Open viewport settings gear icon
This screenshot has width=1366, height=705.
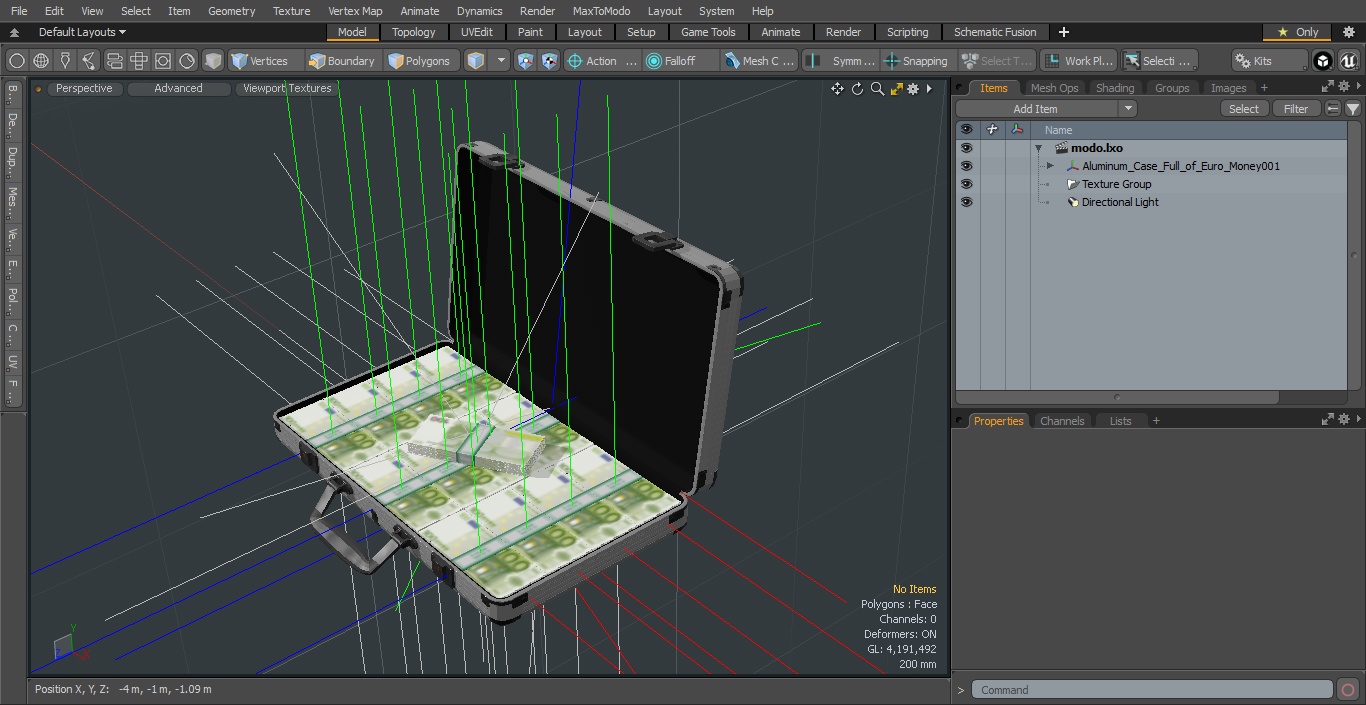(913, 89)
